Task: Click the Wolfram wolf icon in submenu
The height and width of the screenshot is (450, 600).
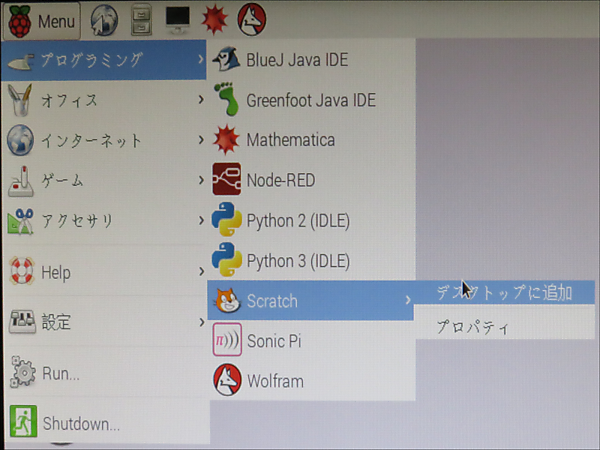Action: coord(227,380)
